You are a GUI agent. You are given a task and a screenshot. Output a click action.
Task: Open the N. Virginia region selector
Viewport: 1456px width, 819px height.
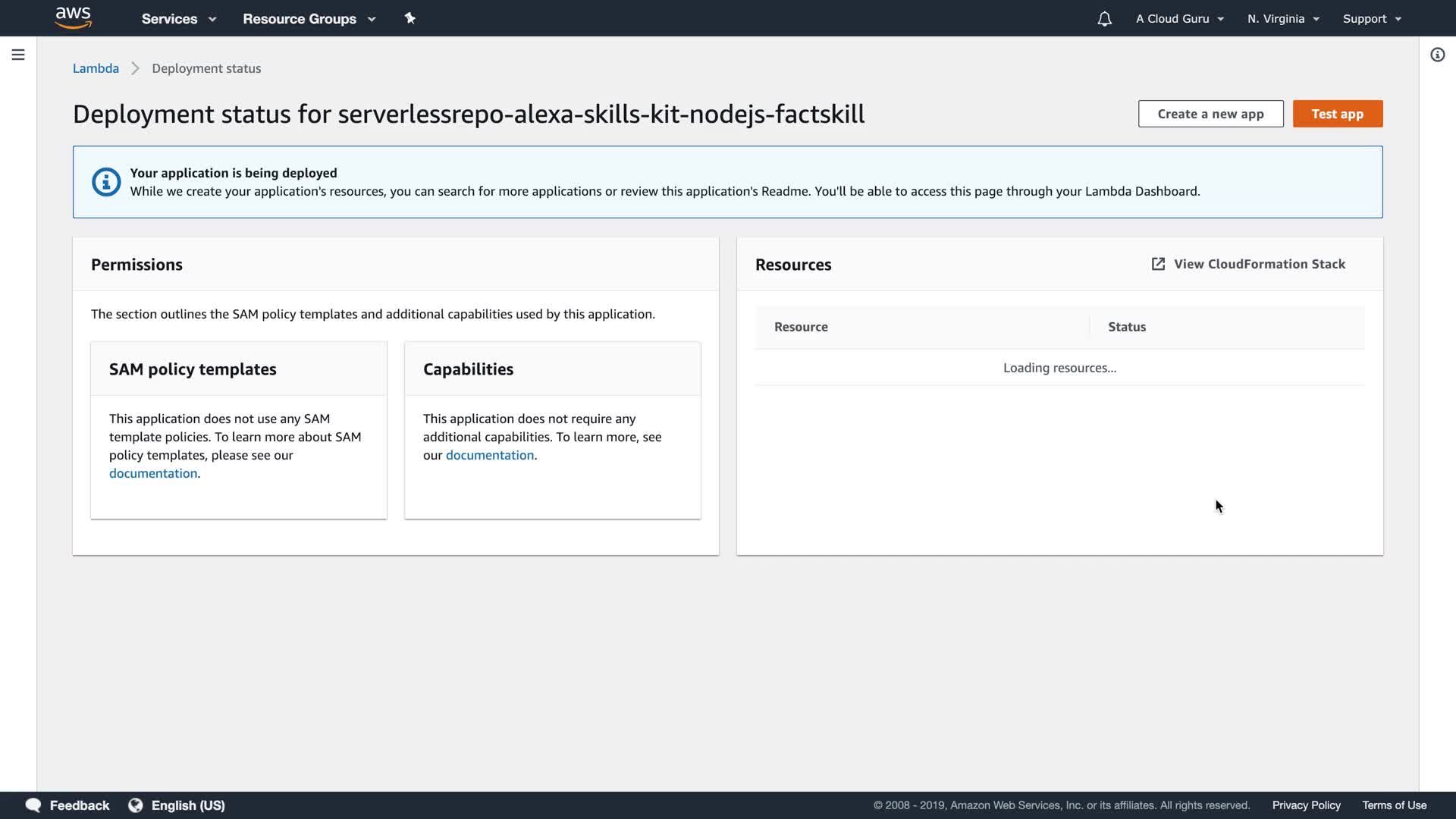[x=1283, y=19]
